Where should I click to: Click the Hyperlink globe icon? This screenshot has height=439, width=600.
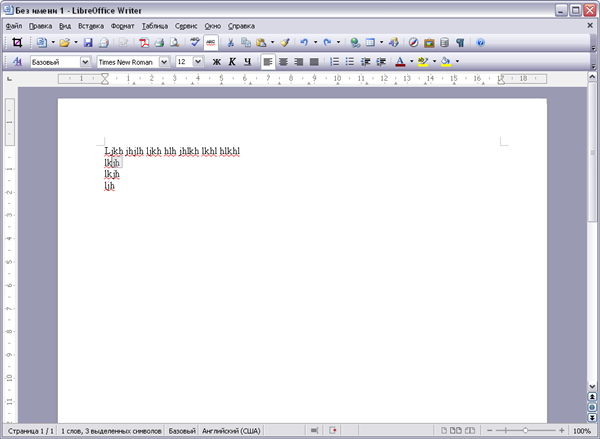pos(355,43)
